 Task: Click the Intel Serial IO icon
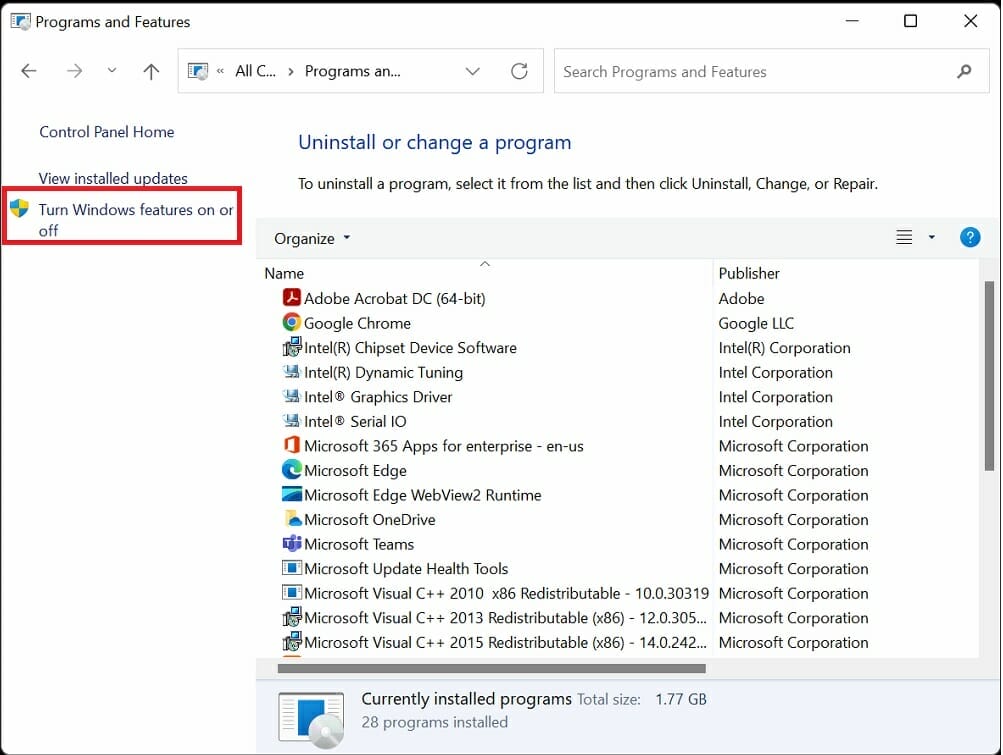click(292, 420)
